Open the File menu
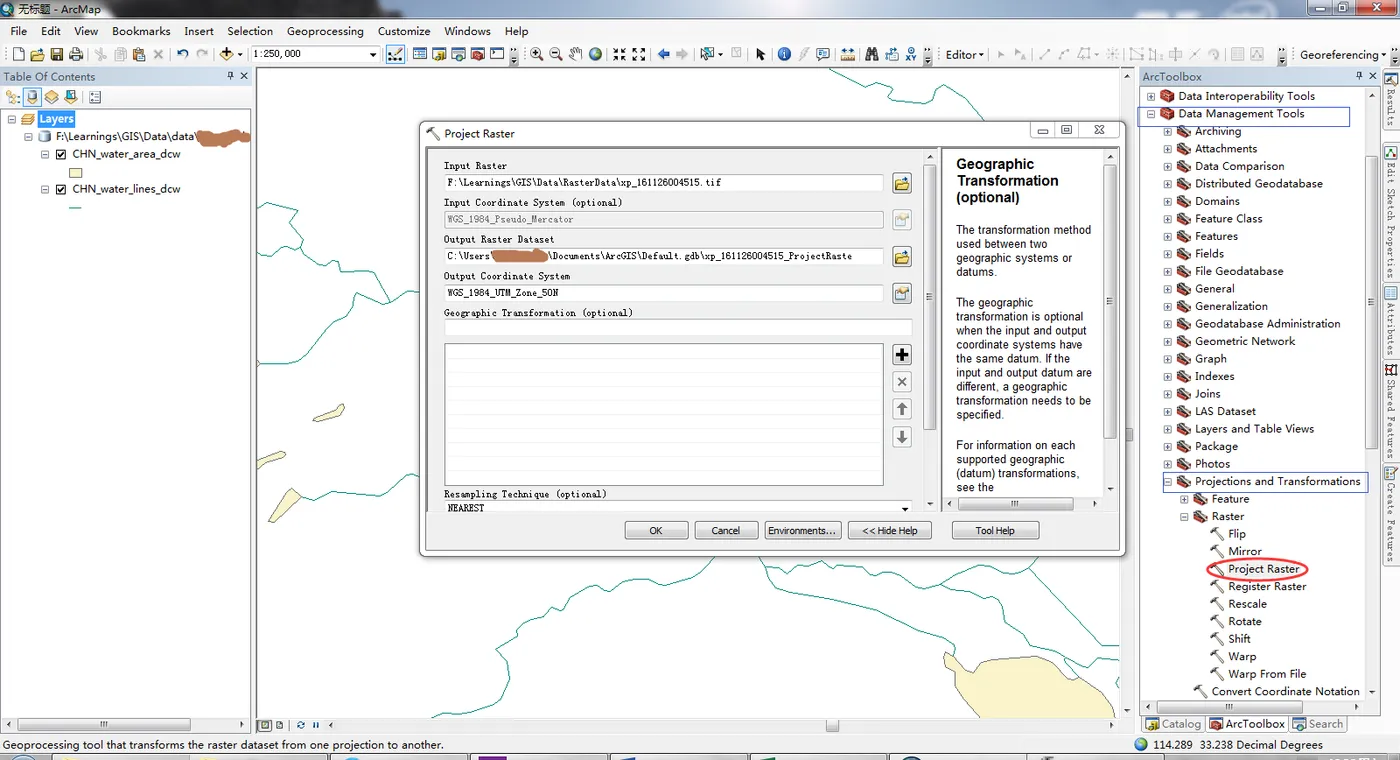 pos(19,31)
